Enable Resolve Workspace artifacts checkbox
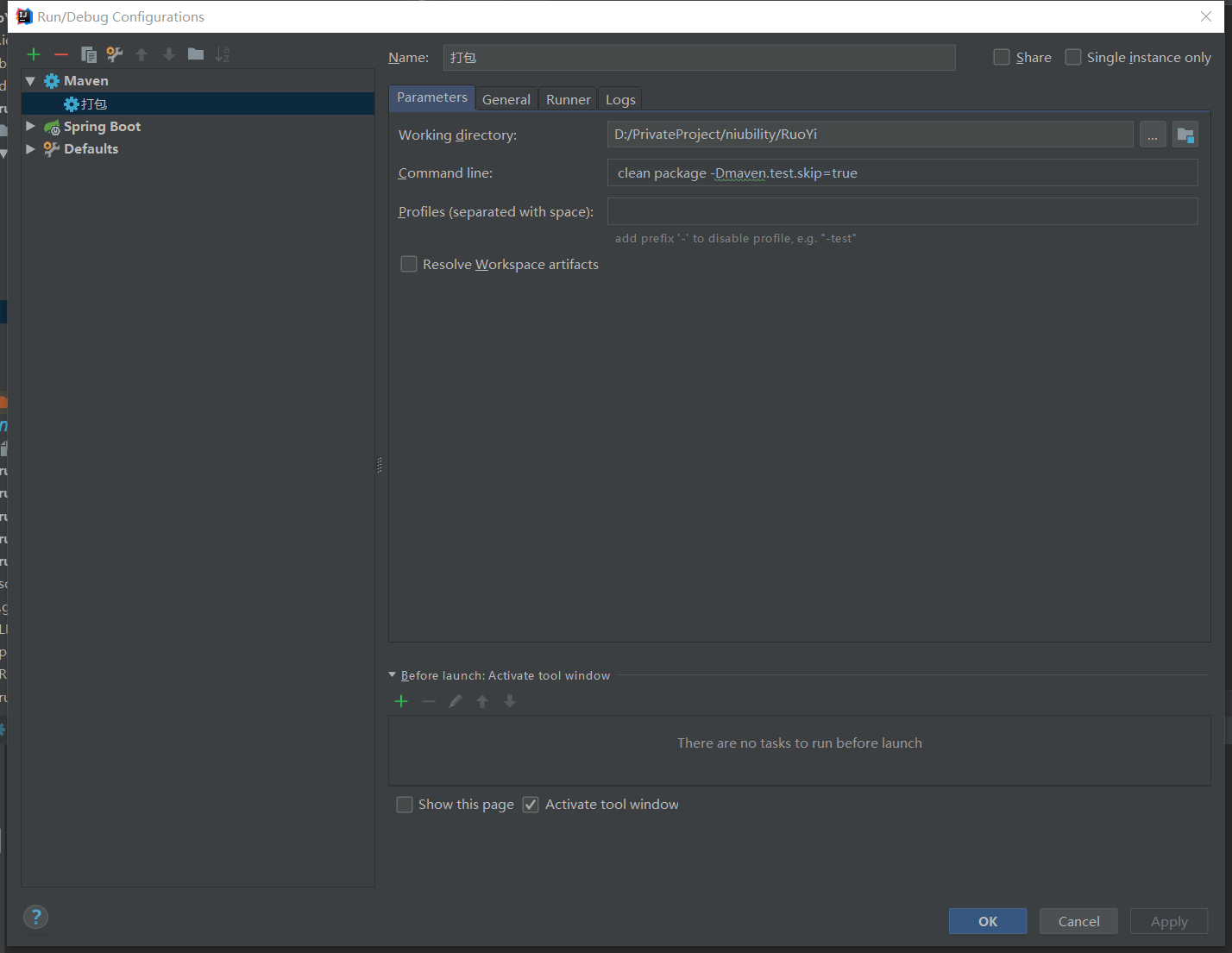Screen dimensions: 1232x953 (x=409, y=264)
